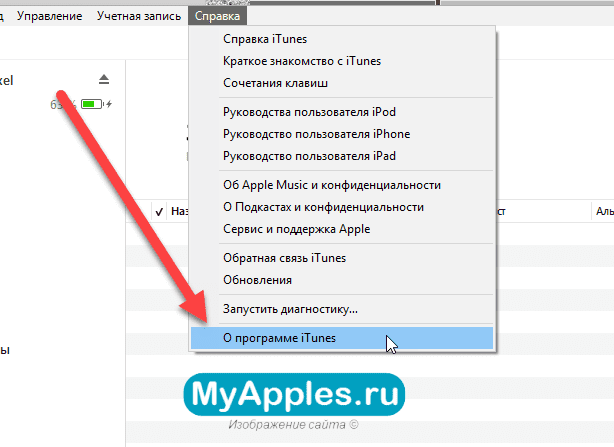This screenshot has height=447, width=614.
Task: Open Сочетания клавиш entry
Action: coord(341,83)
